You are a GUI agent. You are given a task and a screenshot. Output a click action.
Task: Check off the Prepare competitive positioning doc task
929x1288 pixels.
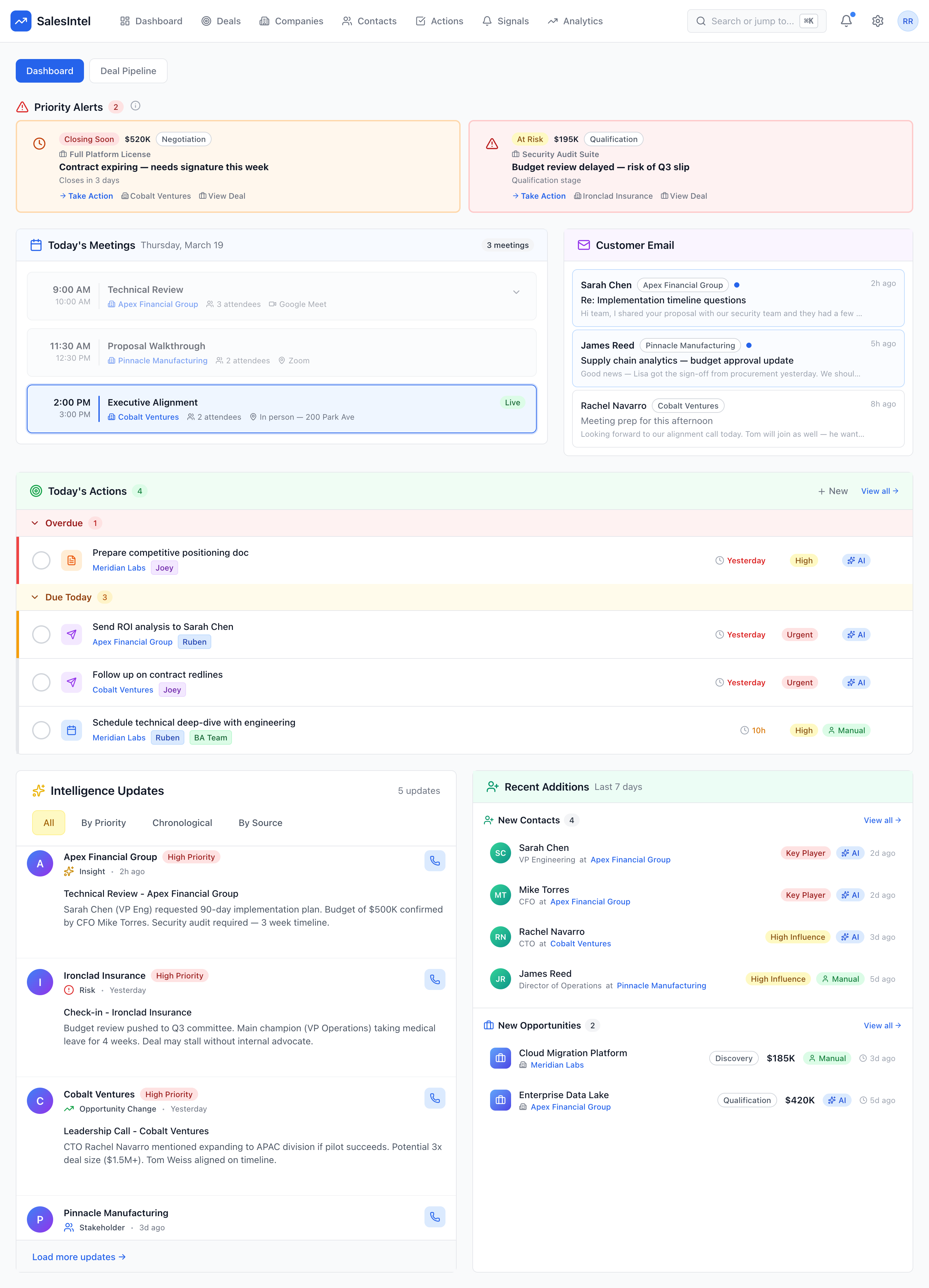[x=41, y=560]
